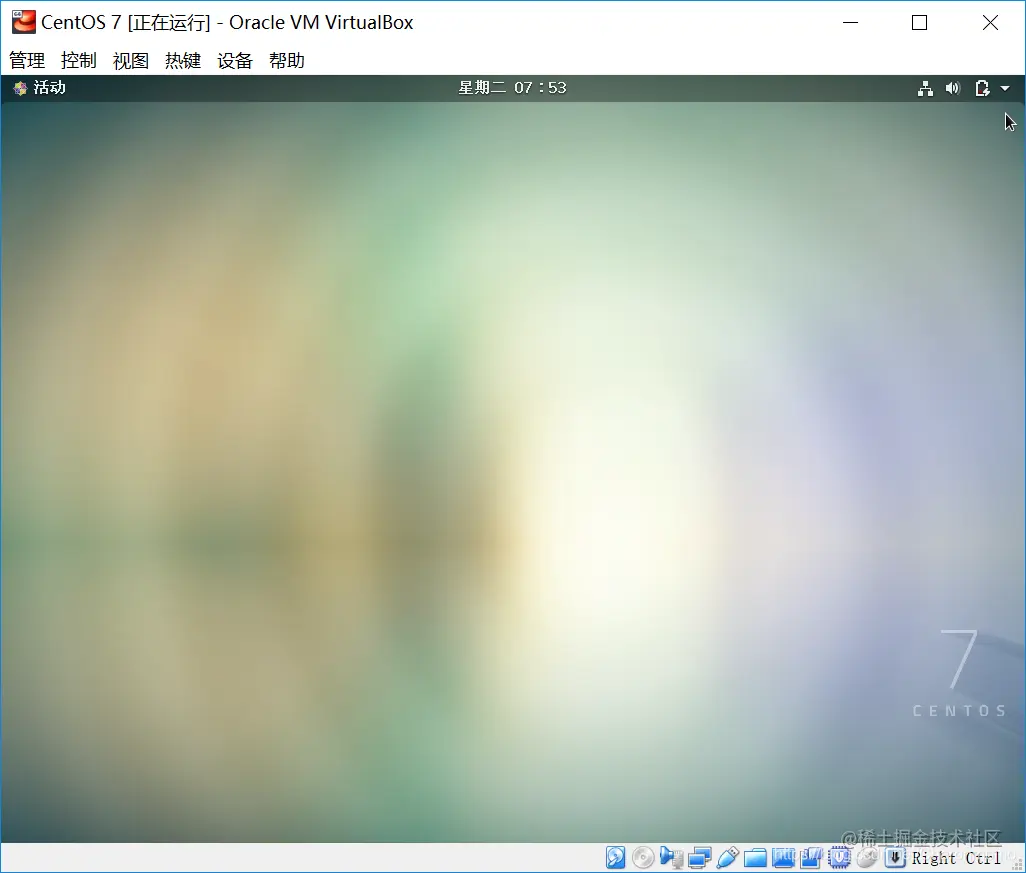Viewport: 1026px width, 873px height.
Task: Open the 控制 menu
Action: (x=79, y=61)
